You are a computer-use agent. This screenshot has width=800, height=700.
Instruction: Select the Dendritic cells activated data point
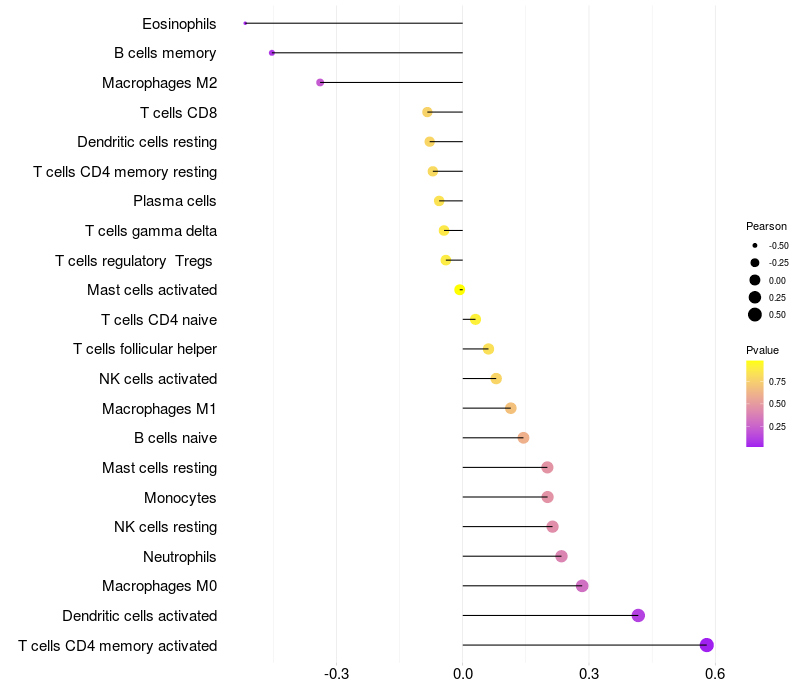point(638,615)
